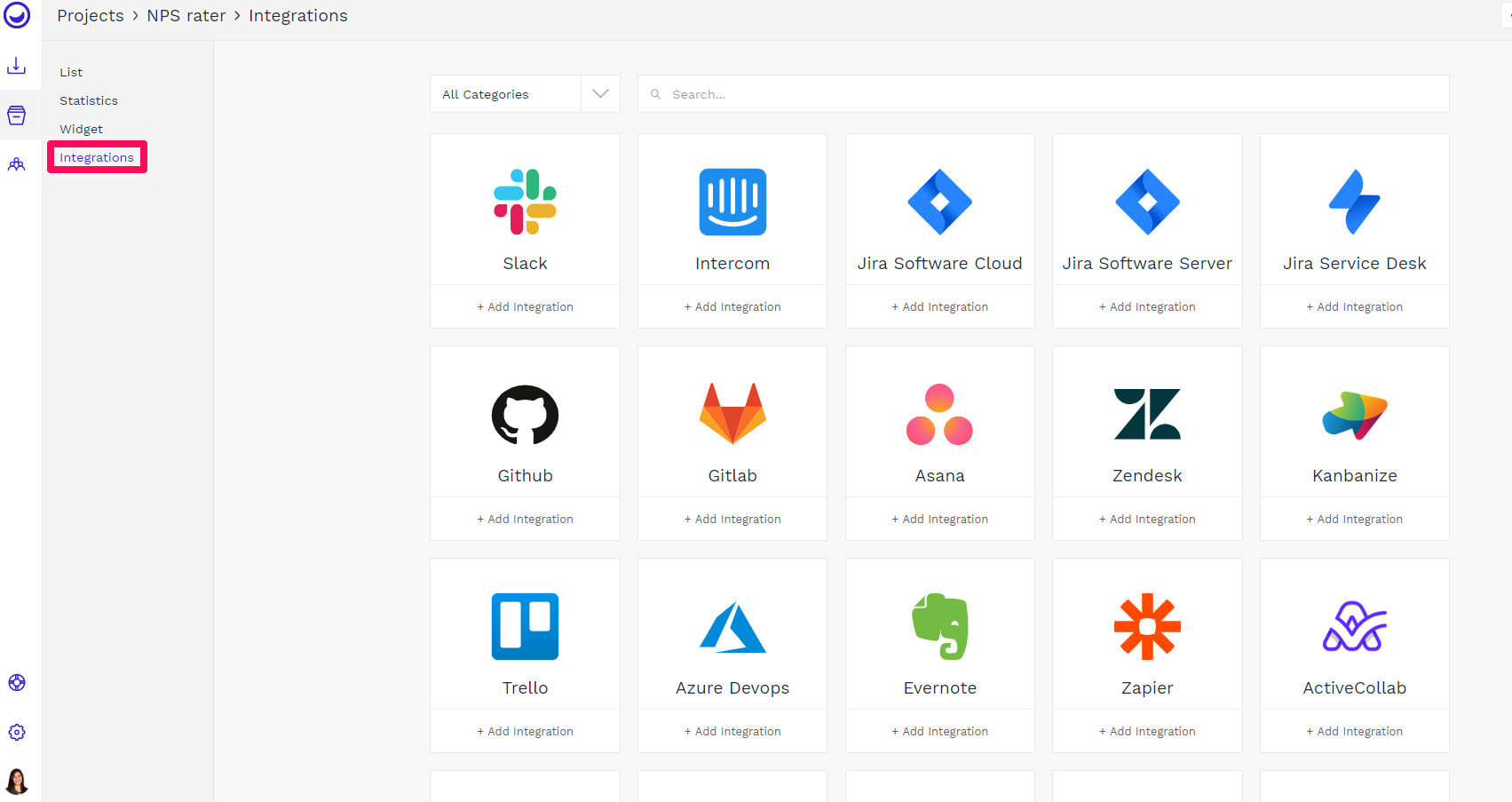This screenshot has width=1512, height=802.
Task: Click the Slack card title text
Action: (x=525, y=263)
